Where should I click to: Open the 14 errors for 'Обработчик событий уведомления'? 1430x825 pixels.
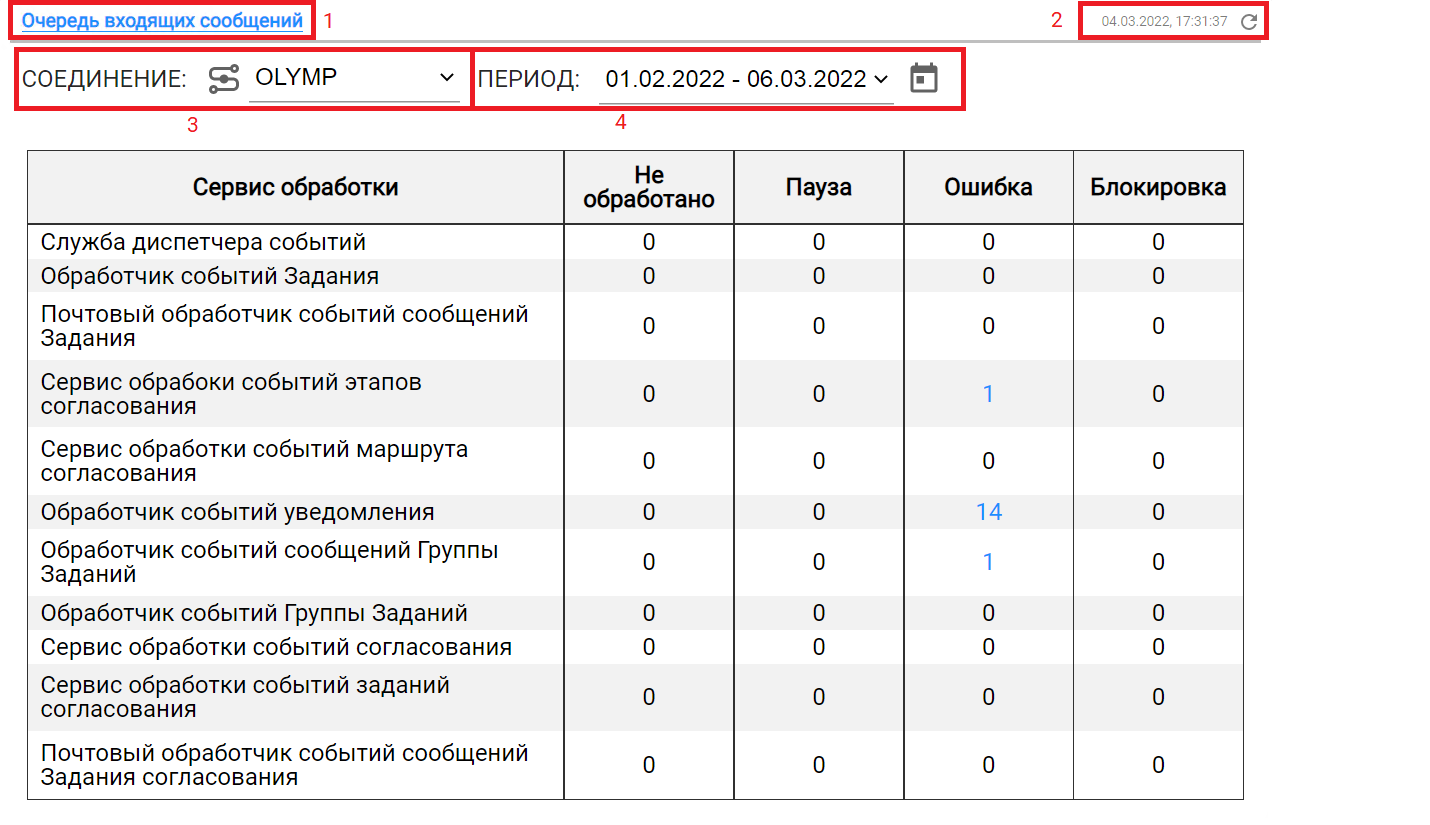click(988, 512)
